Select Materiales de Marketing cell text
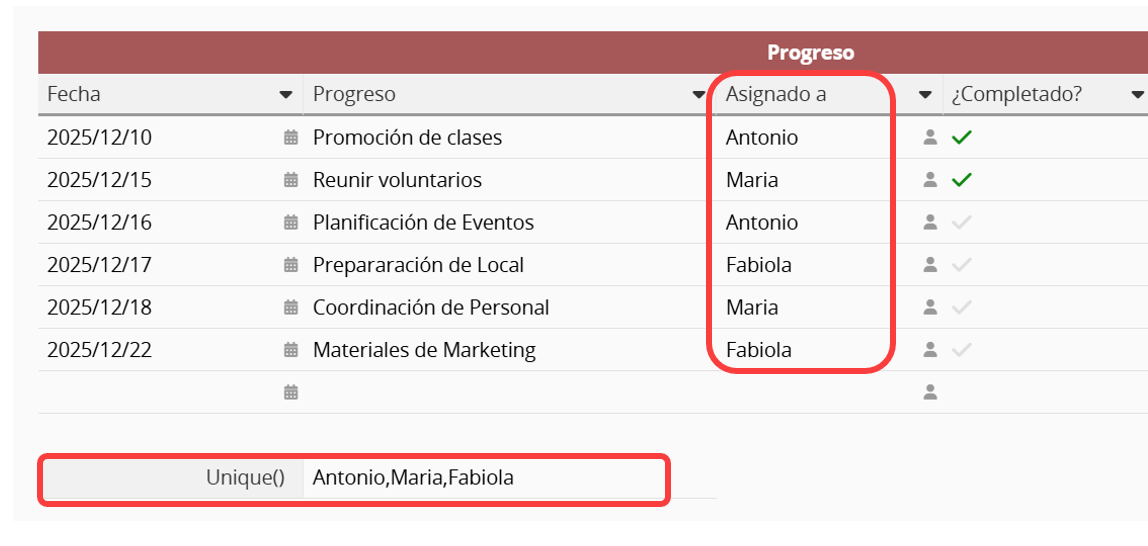This screenshot has width=1148, height=546. (424, 350)
